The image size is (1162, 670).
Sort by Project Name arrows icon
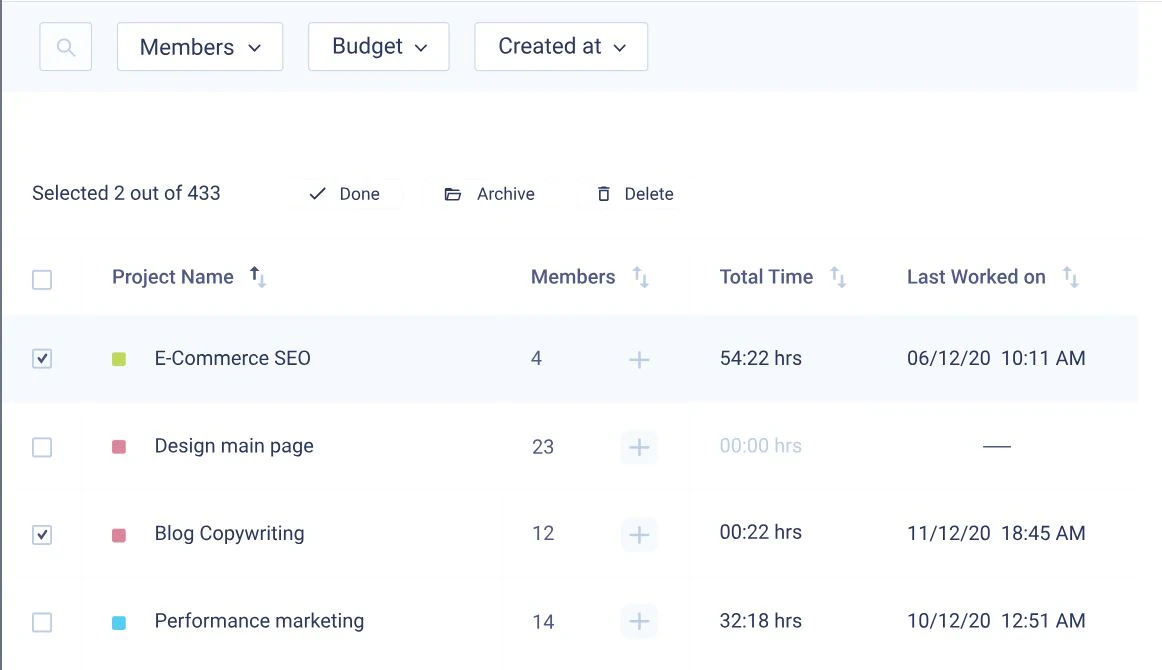pos(257,276)
